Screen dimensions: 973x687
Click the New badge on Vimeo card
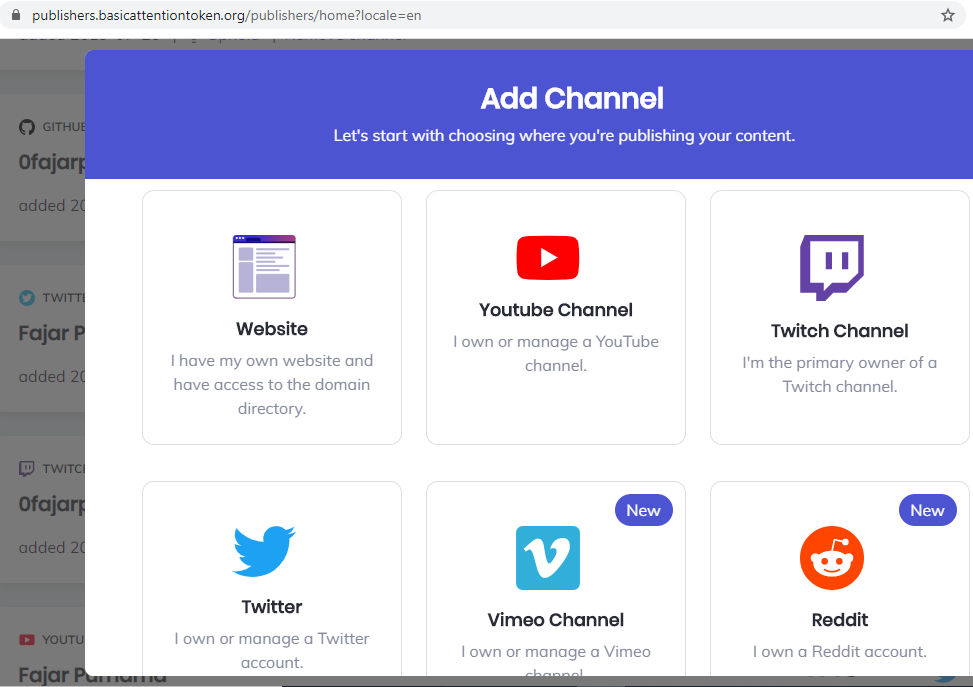coord(643,510)
